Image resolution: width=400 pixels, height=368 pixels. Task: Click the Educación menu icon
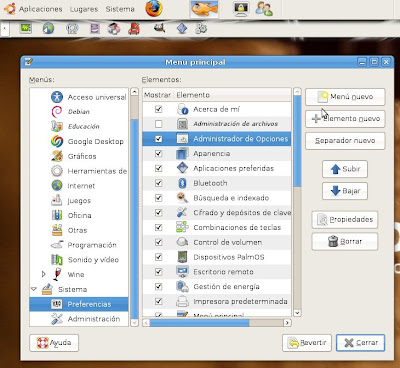point(57,126)
